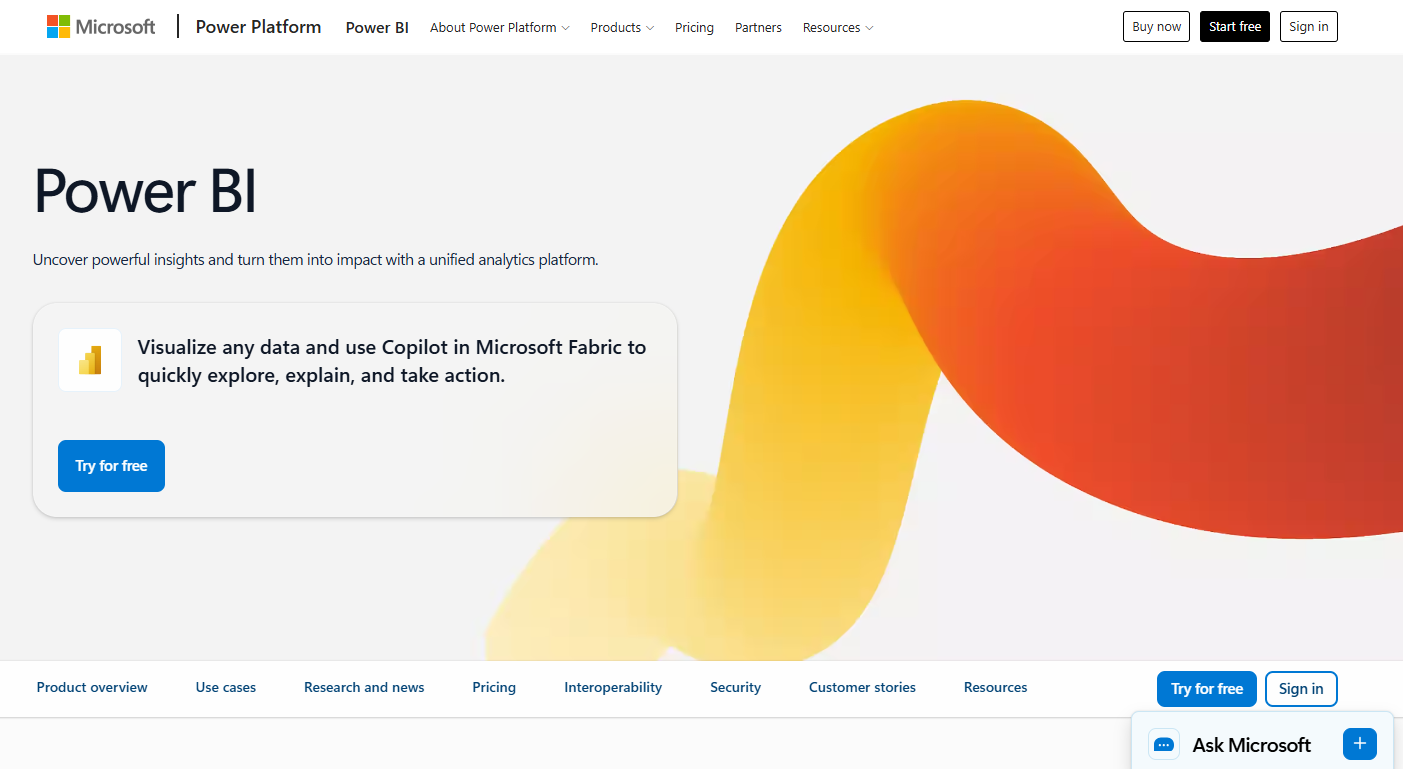Open Partners in the top navigation
1403x769 pixels.
point(758,27)
